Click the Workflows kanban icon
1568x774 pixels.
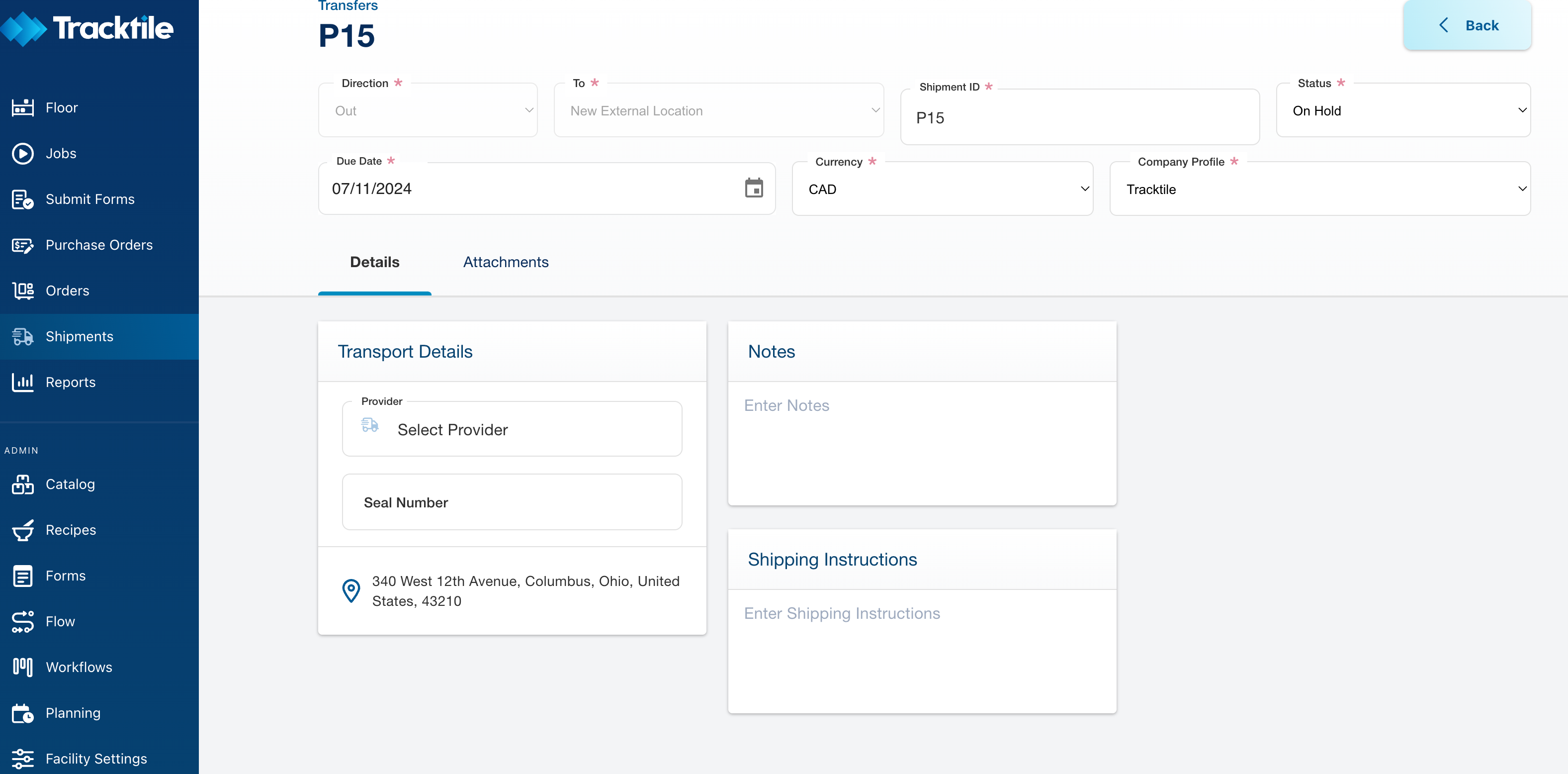(22, 668)
